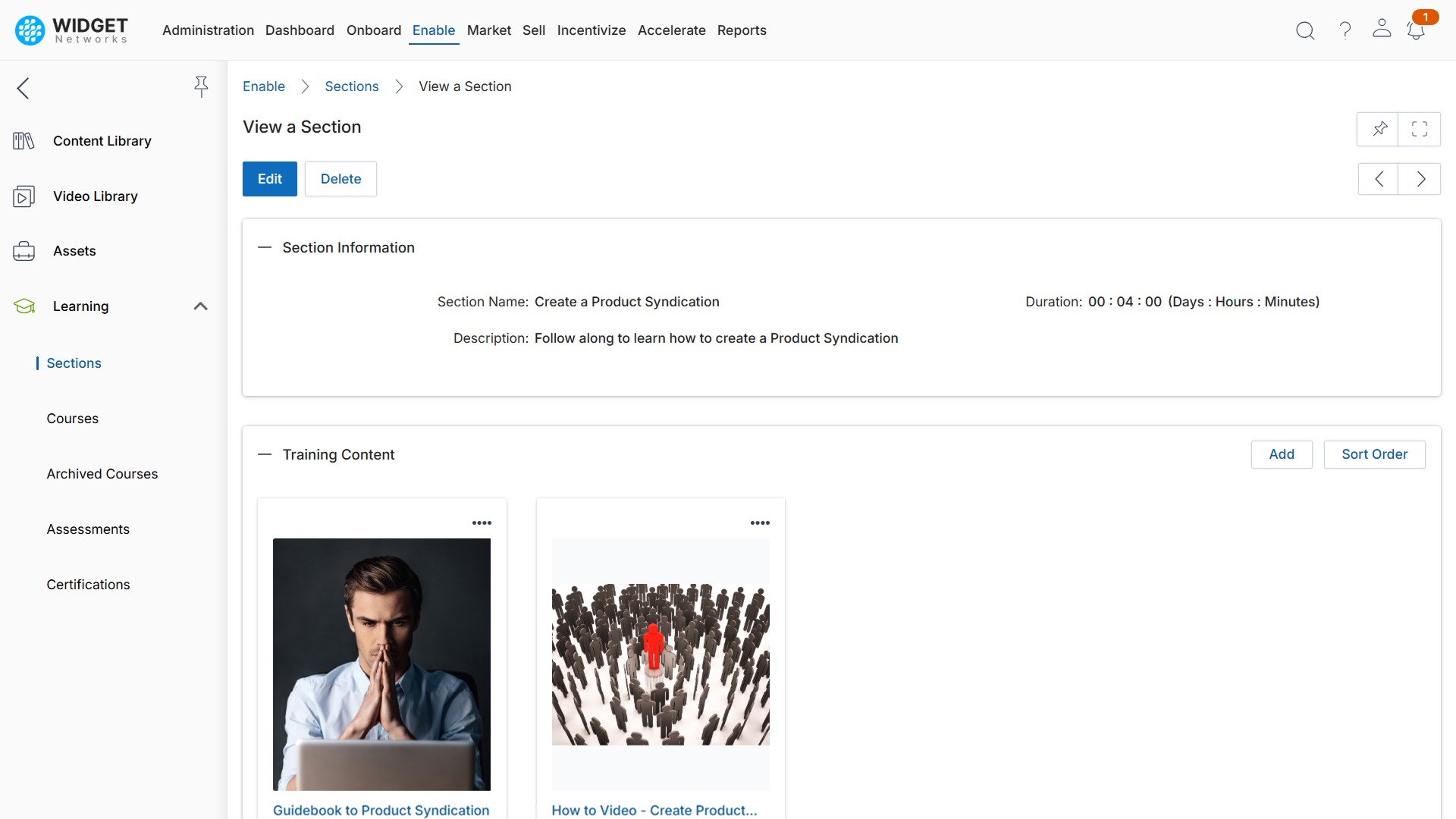Open the search magnifier icon

coord(1305,30)
